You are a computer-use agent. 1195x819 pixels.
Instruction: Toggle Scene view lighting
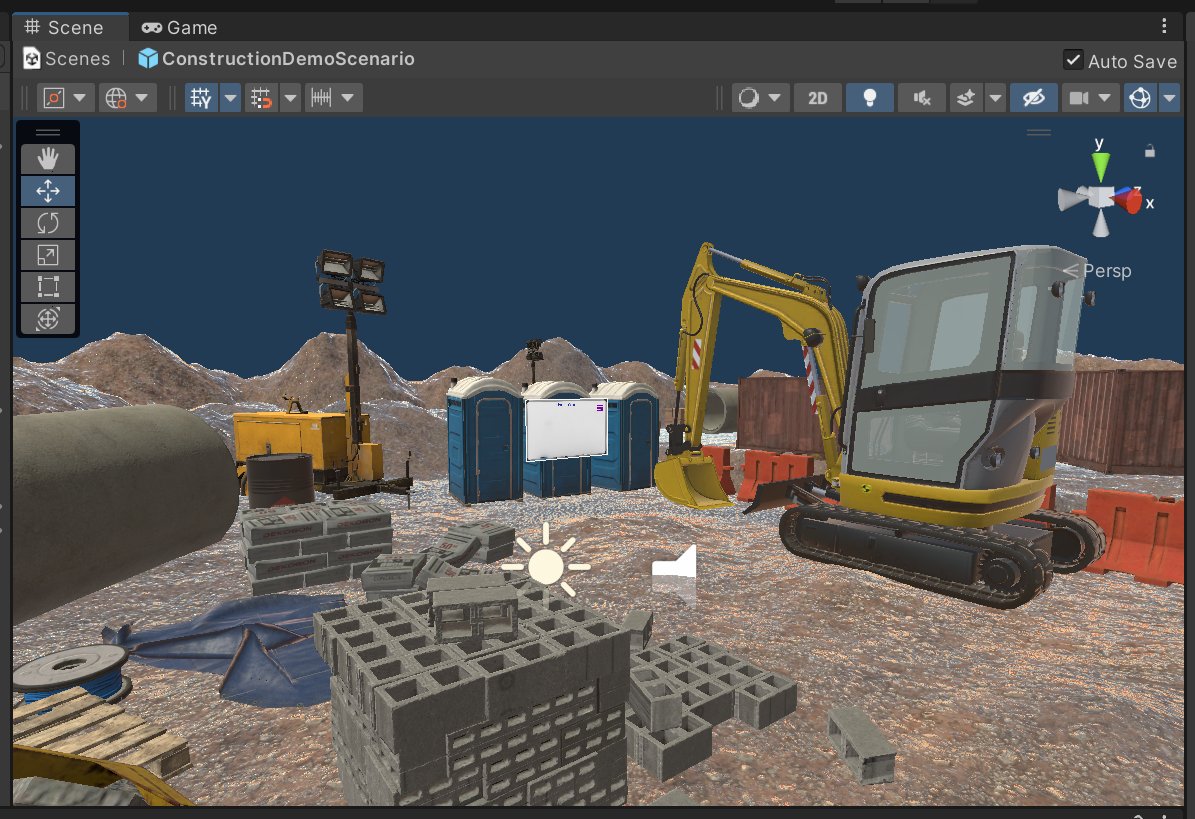pyautogui.click(x=869, y=97)
